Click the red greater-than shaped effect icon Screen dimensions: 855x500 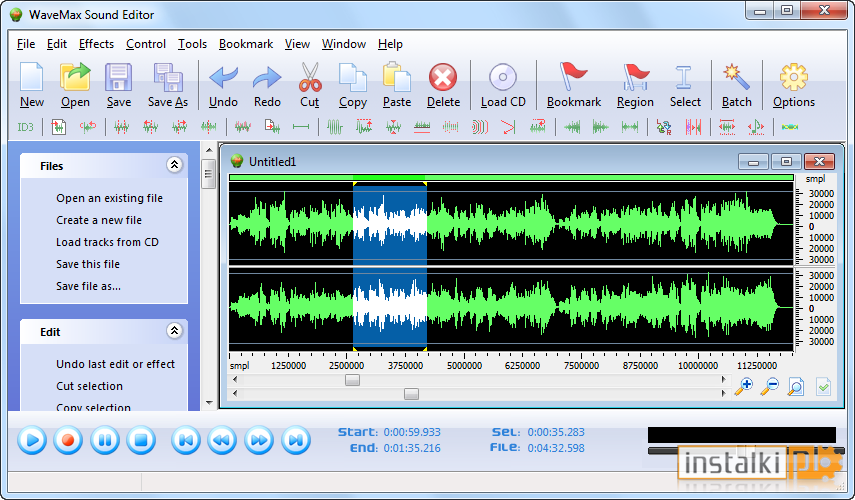pyautogui.click(x=508, y=127)
